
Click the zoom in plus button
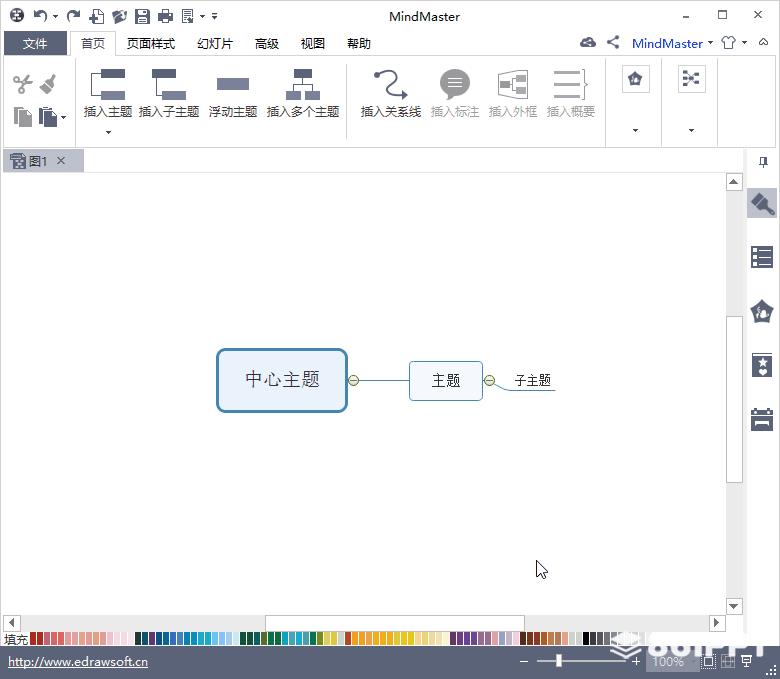tap(636, 662)
